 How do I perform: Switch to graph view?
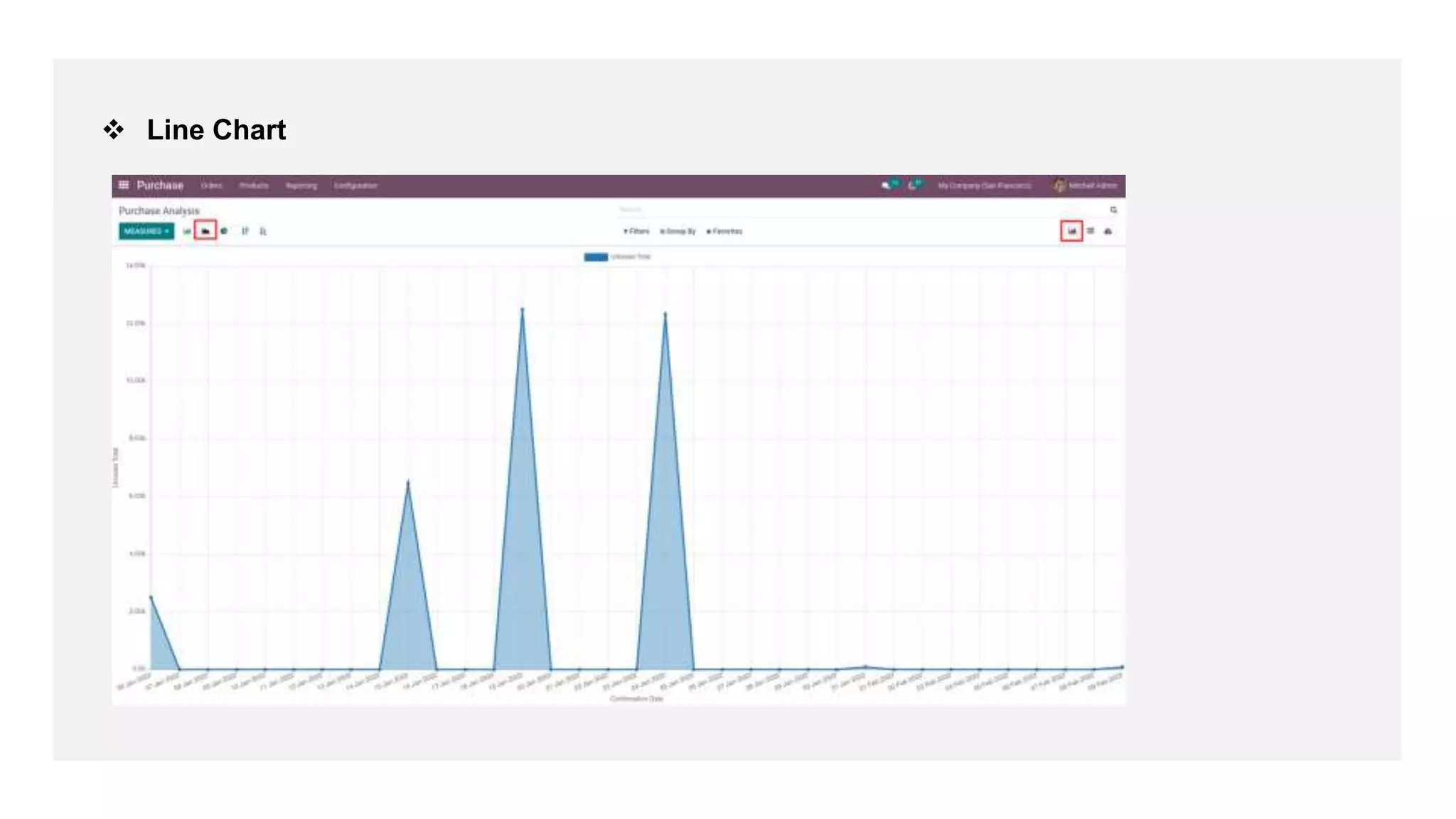coord(1071,231)
